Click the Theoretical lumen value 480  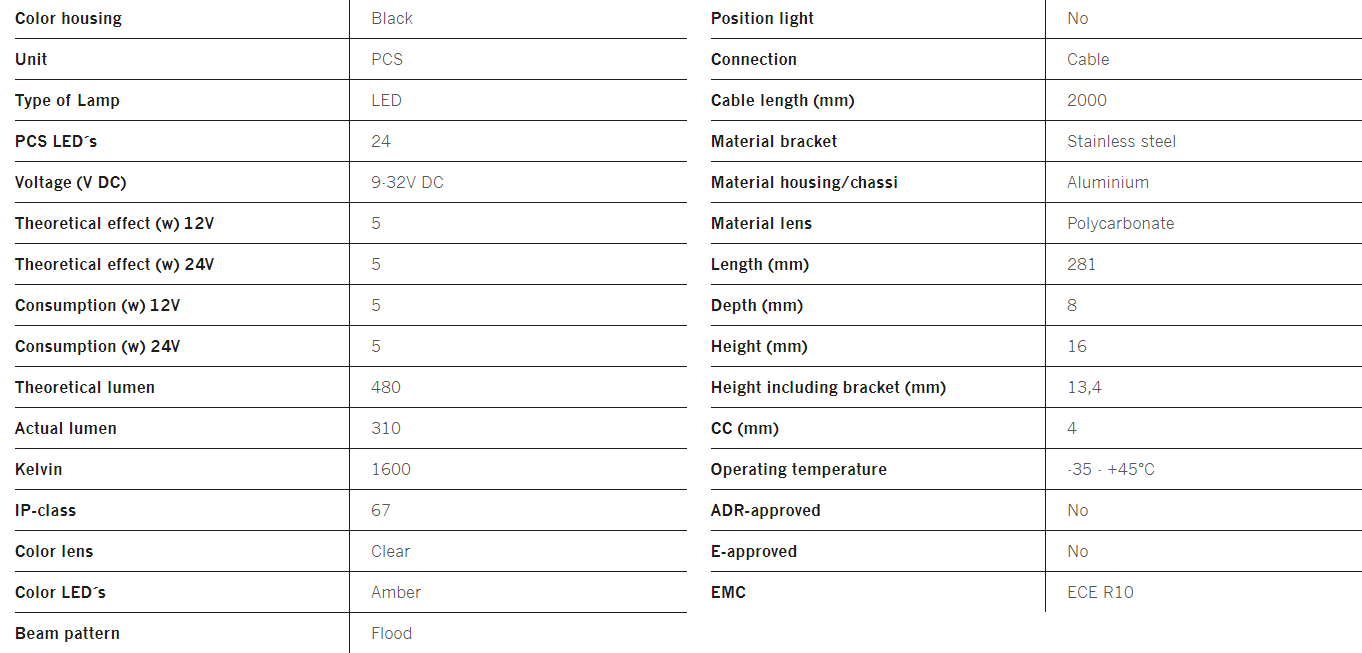coord(386,387)
